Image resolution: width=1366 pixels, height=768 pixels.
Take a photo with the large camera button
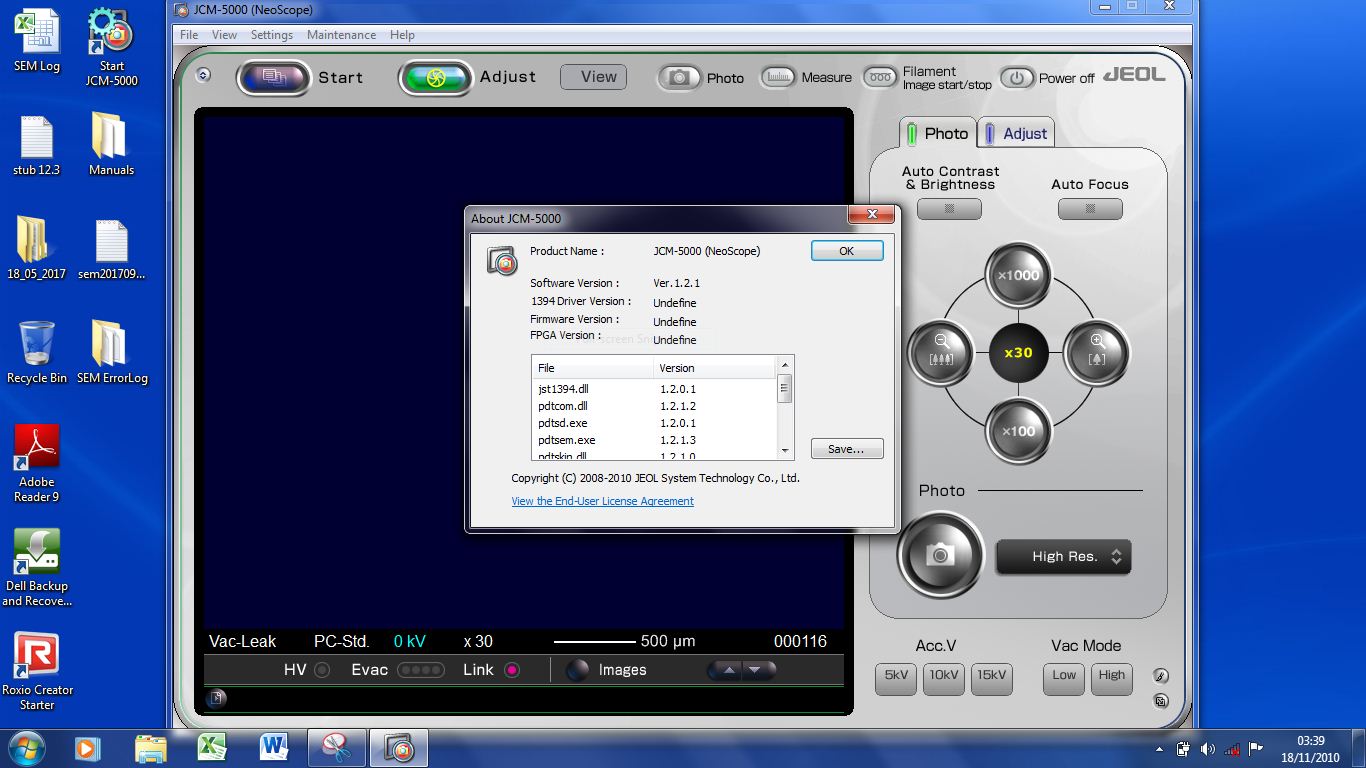940,555
